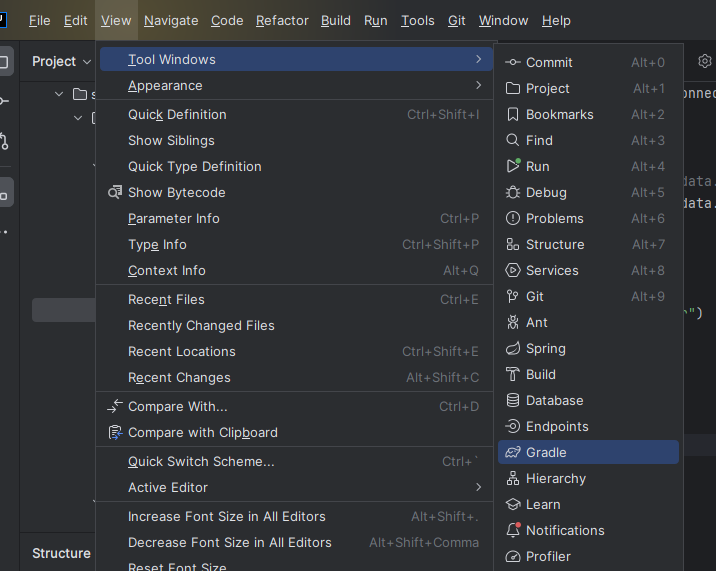Screen dimensions: 716x571
Task: Open the Navigate menu
Action: tap(171, 21)
